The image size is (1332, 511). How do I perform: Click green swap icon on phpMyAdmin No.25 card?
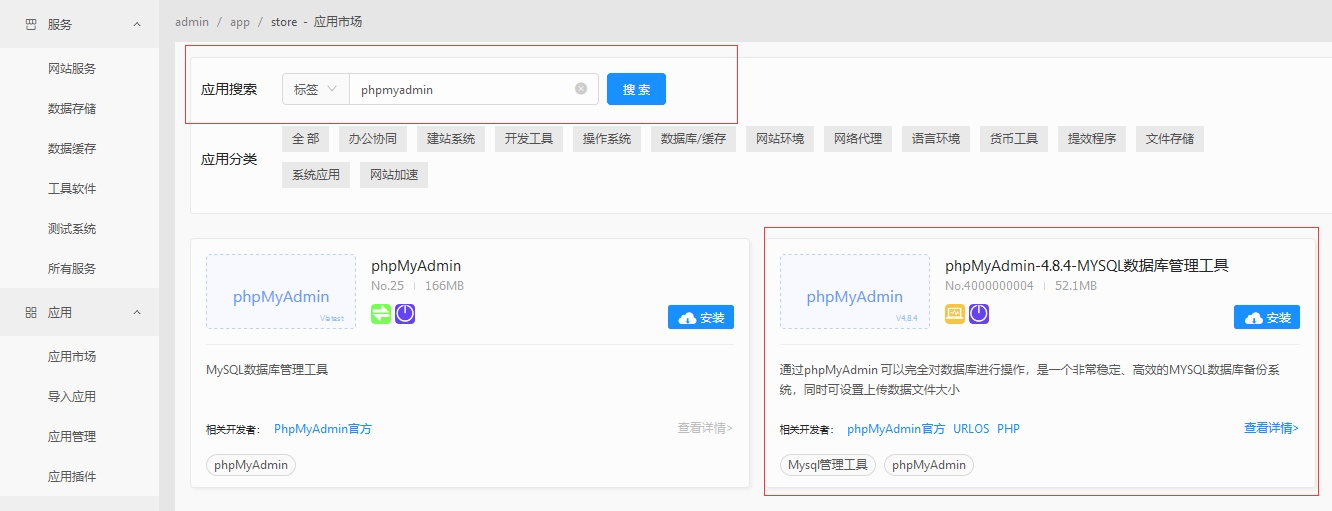381,314
